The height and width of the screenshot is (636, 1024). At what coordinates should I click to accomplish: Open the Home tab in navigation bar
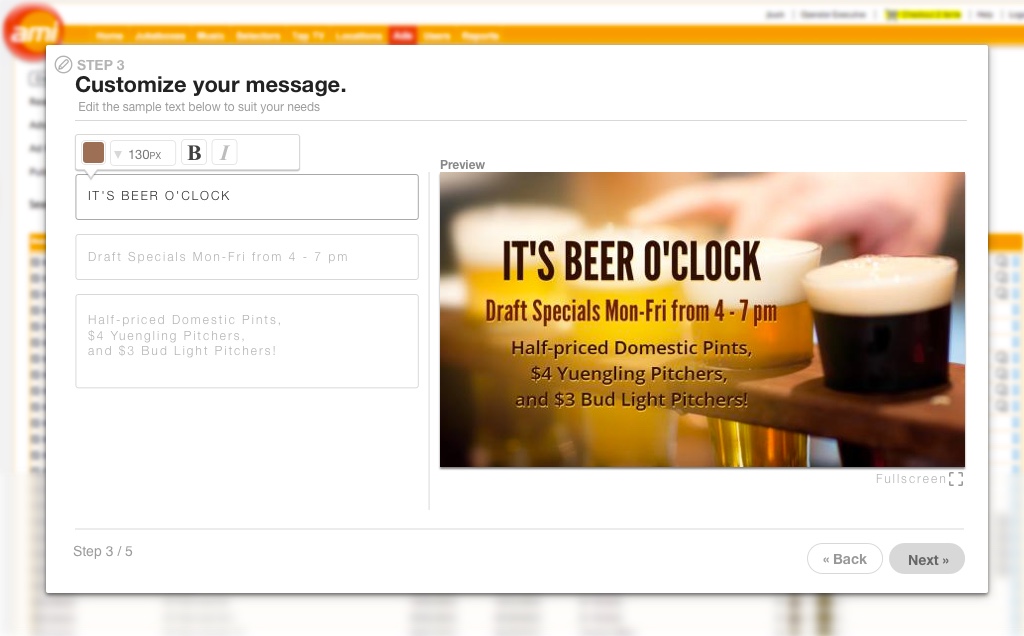110,36
